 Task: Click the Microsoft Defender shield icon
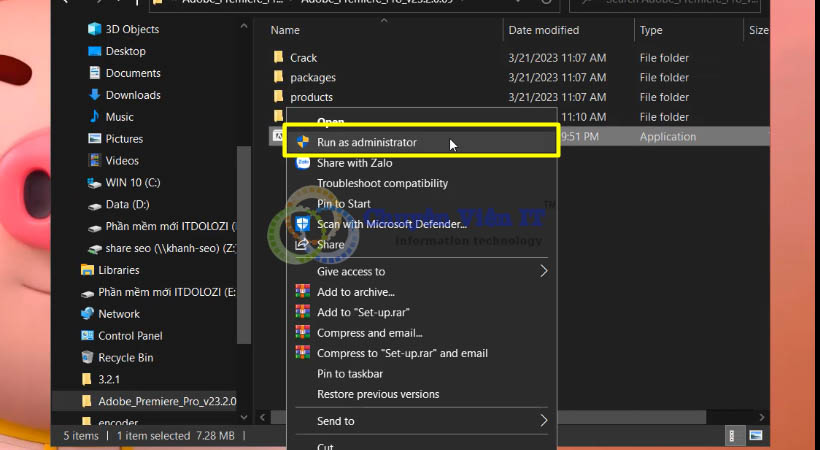click(x=303, y=223)
